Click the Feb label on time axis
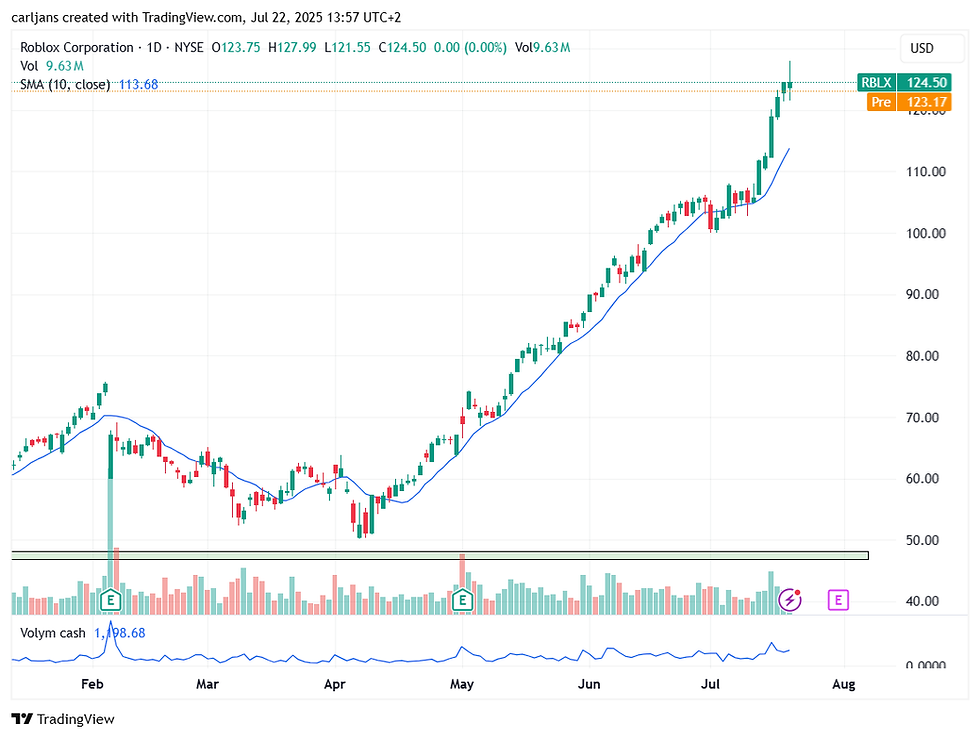The width and height of the screenshot is (980, 738). [92, 684]
